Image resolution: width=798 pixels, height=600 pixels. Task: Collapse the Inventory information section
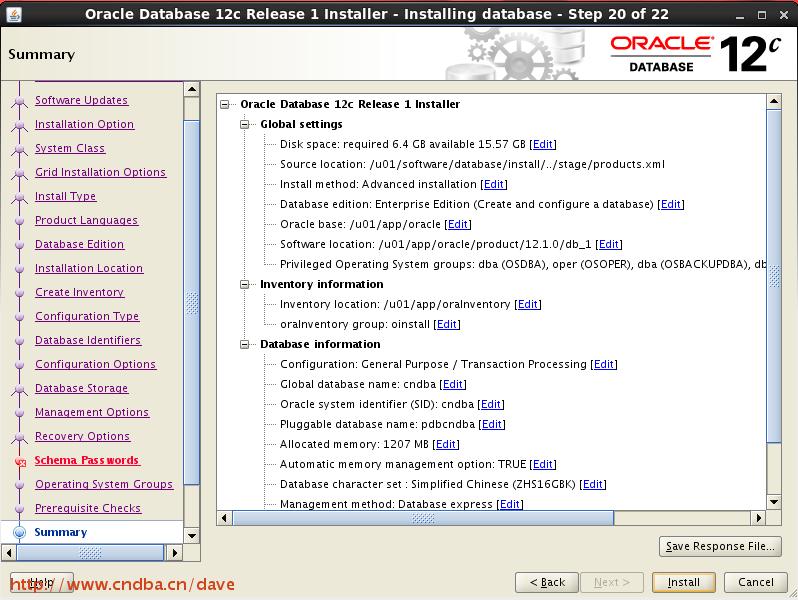click(x=244, y=284)
